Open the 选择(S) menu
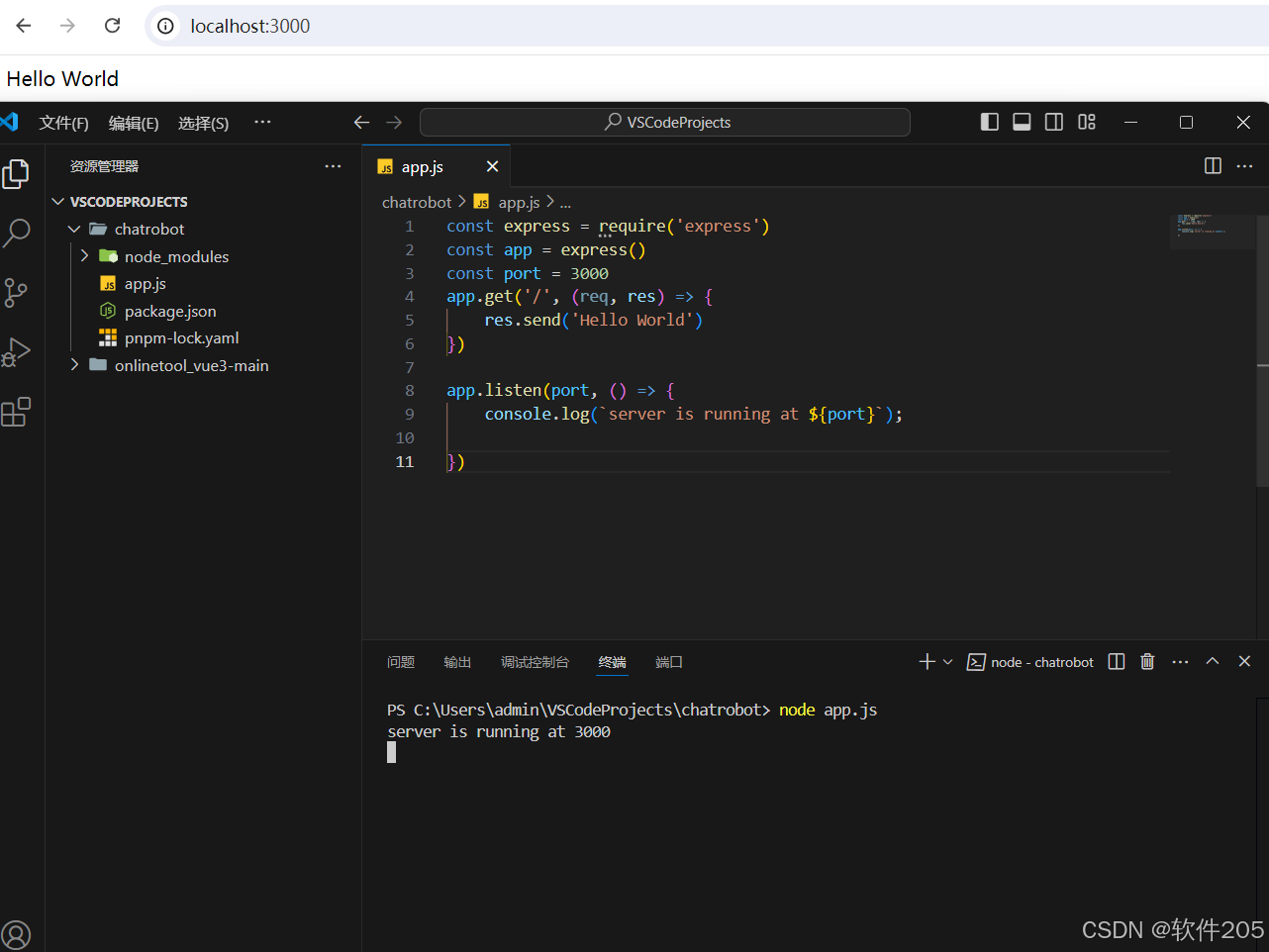This screenshot has width=1269, height=952. coord(203,123)
